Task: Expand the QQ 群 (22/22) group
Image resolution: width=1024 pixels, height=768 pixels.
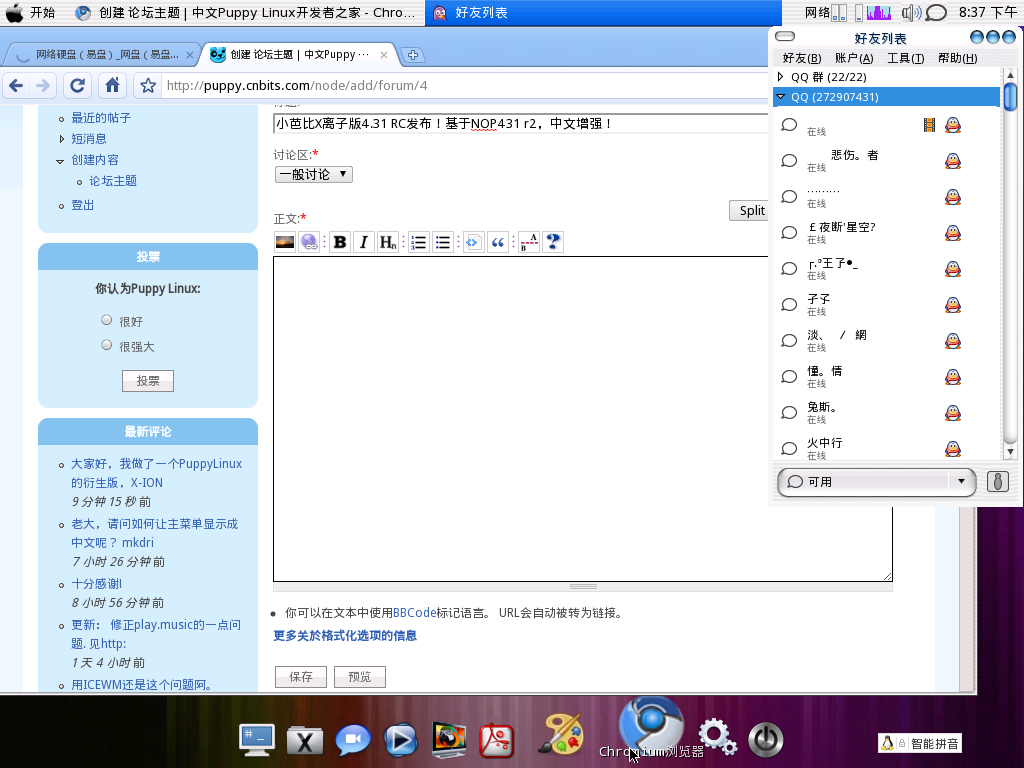Action: tap(780, 76)
